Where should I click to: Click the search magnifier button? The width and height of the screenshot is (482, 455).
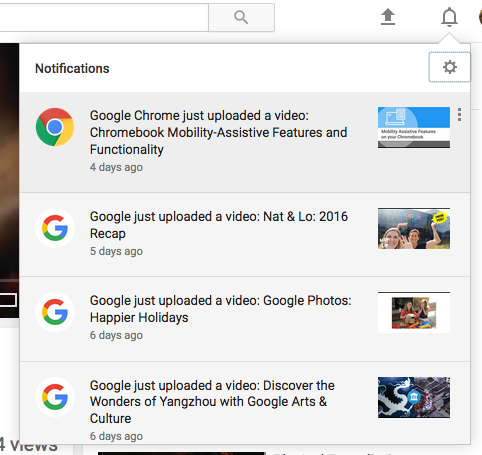pos(241,17)
